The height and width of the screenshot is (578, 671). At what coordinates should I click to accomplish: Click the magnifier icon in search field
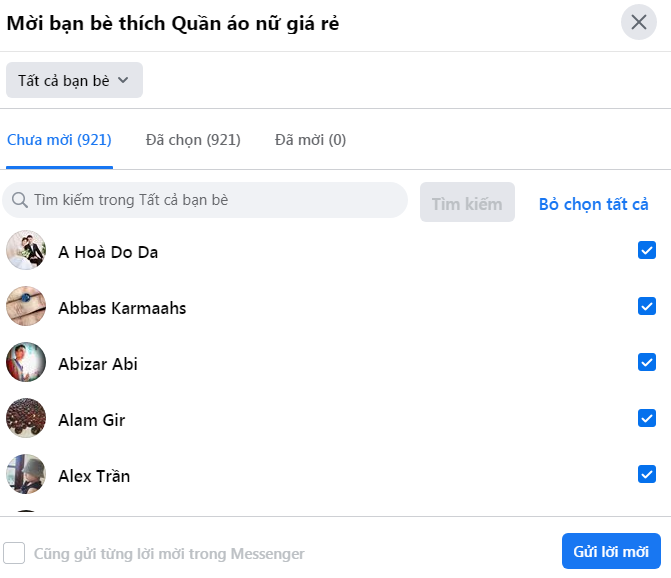pyautogui.click(x=20, y=200)
